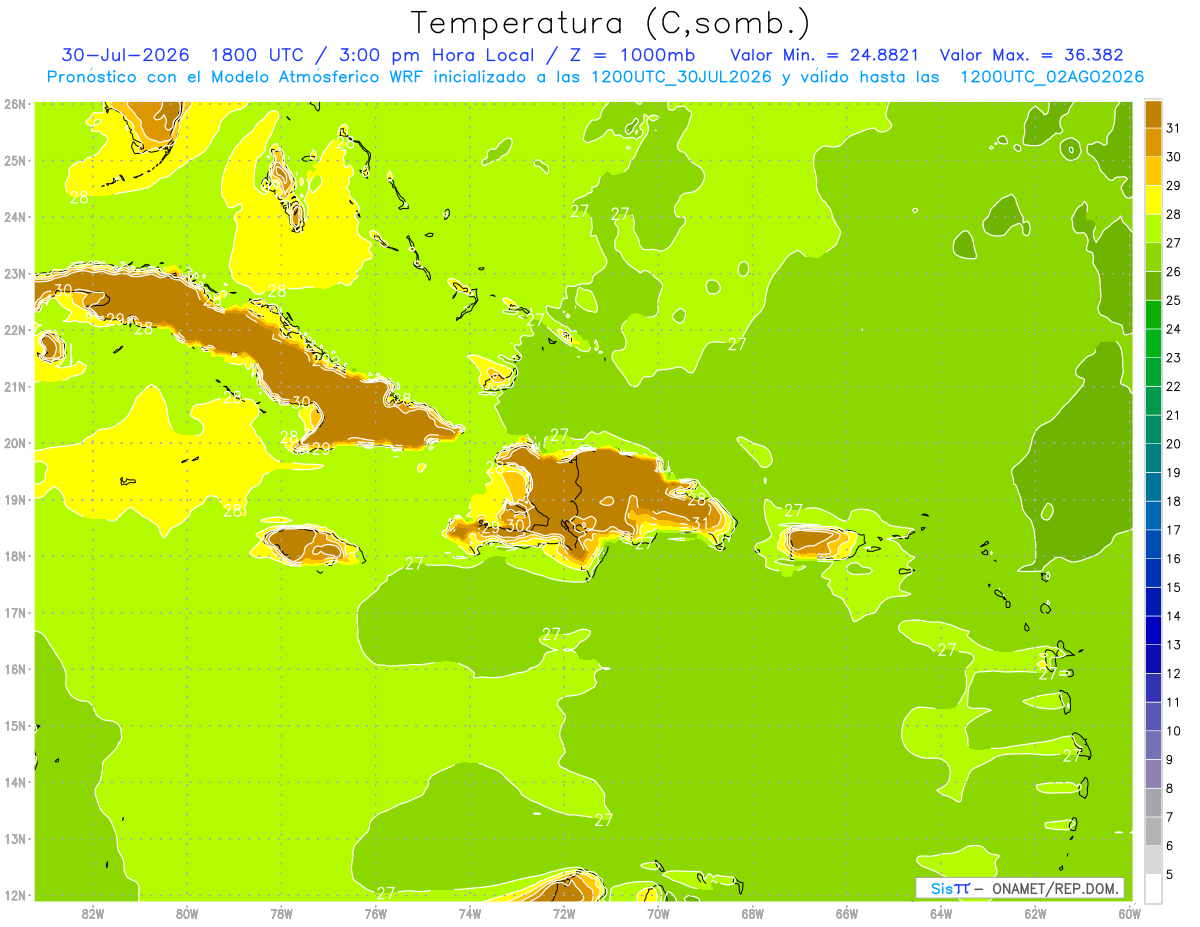The image size is (1200, 927).
Task: Click the longitude axis label "80W"
Action: [x=186, y=913]
